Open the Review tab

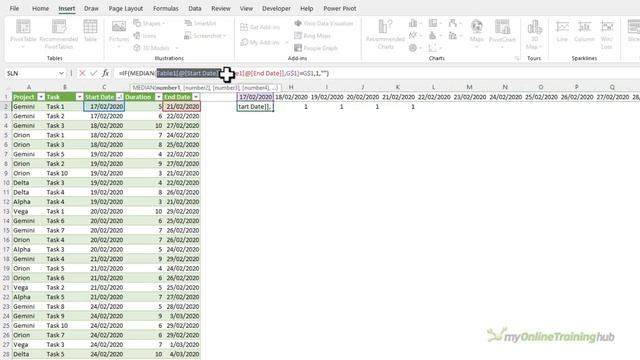[221, 8]
